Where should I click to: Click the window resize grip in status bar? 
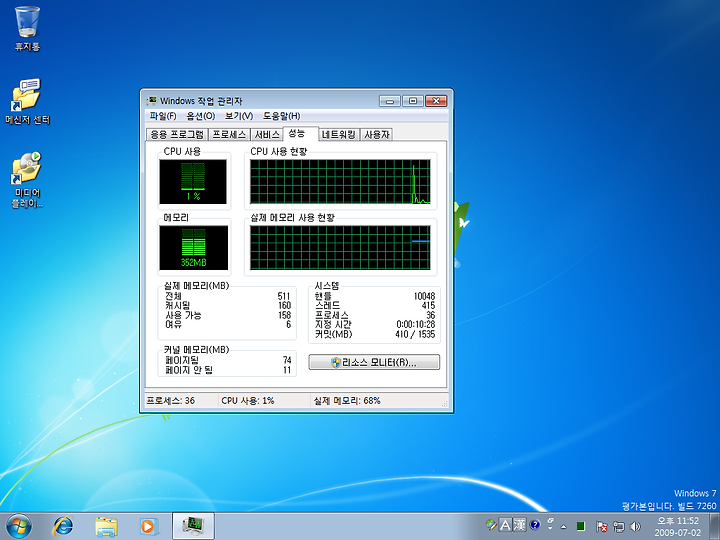coord(444,404)
